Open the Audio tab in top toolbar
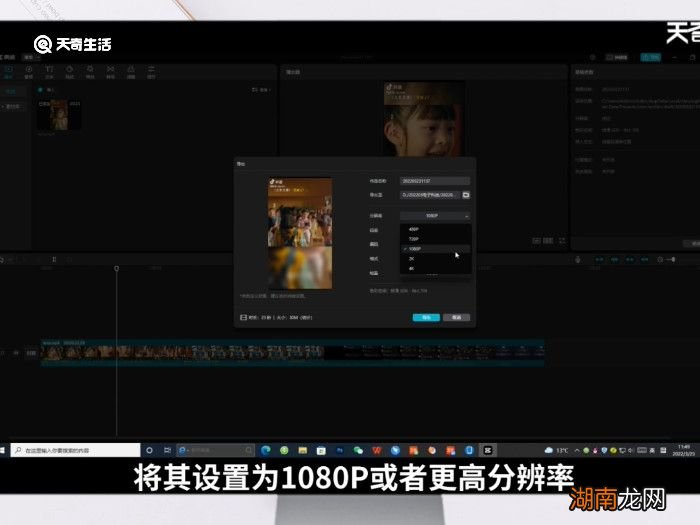The width and height of the screenshot is (700, 525). point(29,72)
